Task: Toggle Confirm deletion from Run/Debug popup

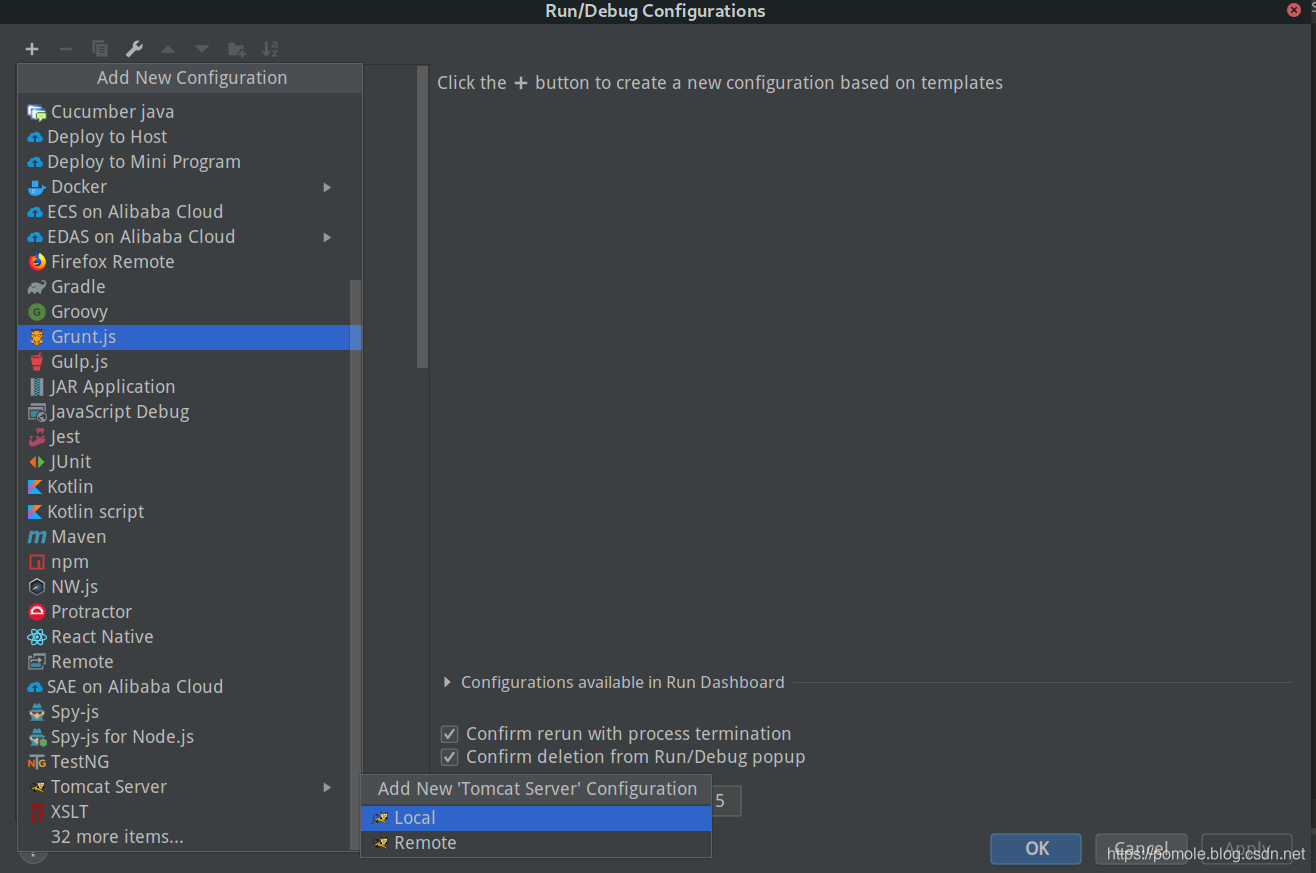Action: [x=450, y=757]
